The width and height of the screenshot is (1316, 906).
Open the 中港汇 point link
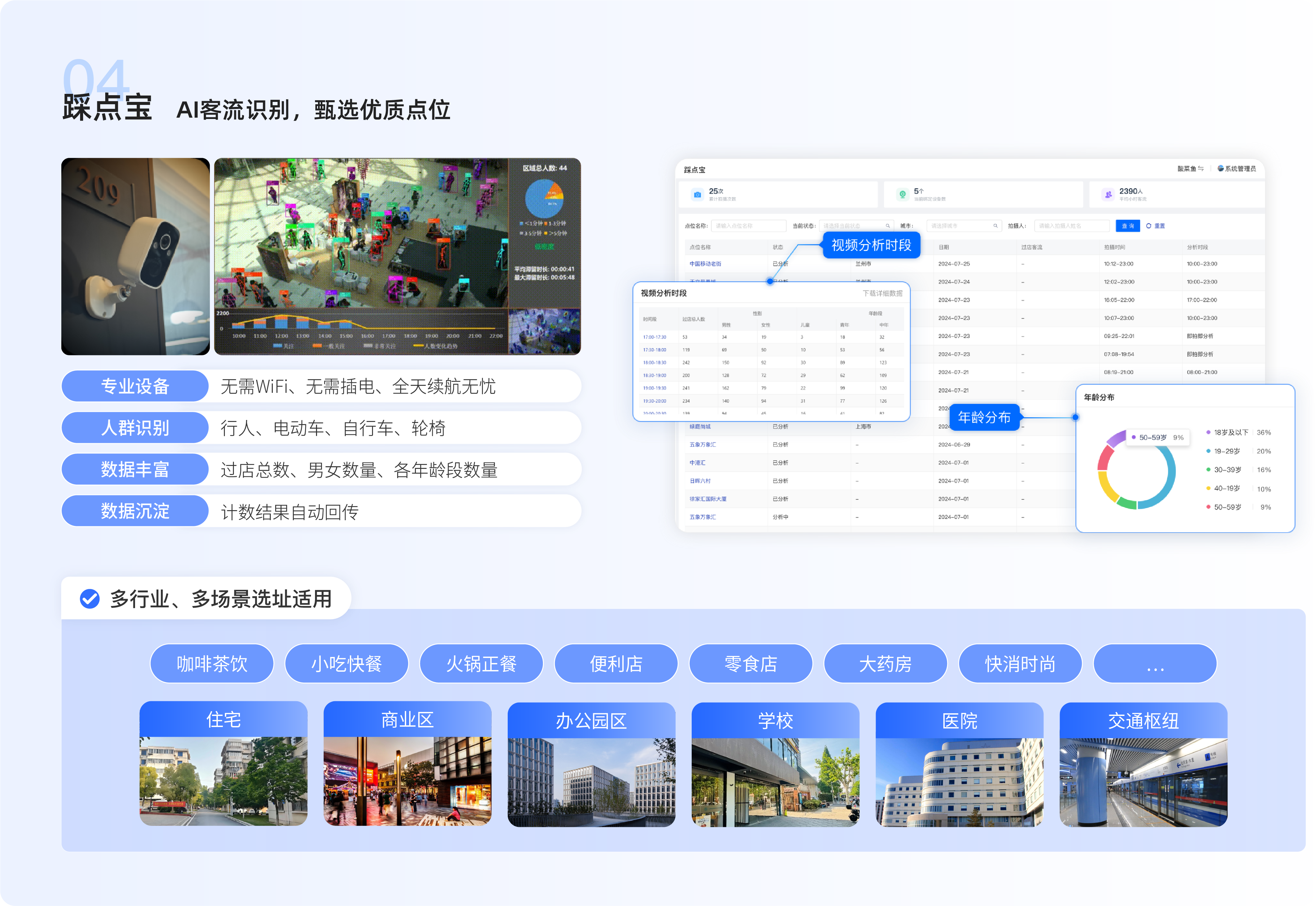pos(697,463)
